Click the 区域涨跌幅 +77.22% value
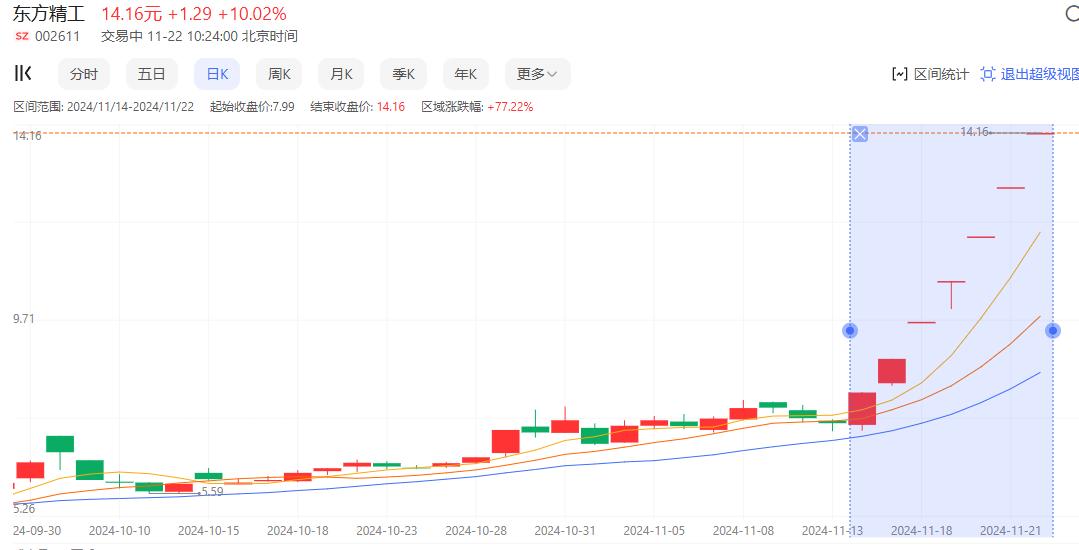This screenshot has width=1079, height=550. tap(510, 107)
